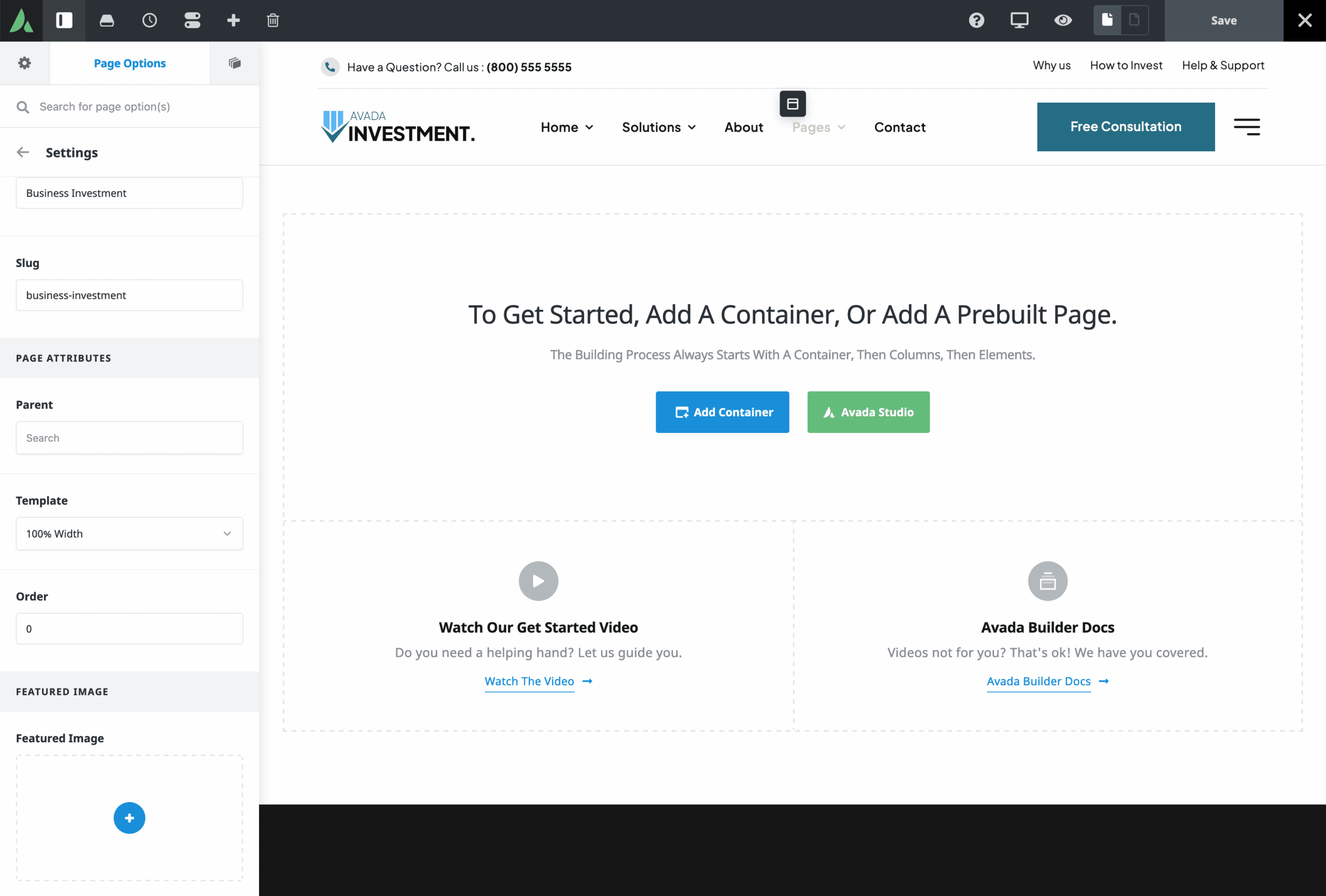Open help via the question mark icon
This screenshot has height=896, width=1326.
977,21
